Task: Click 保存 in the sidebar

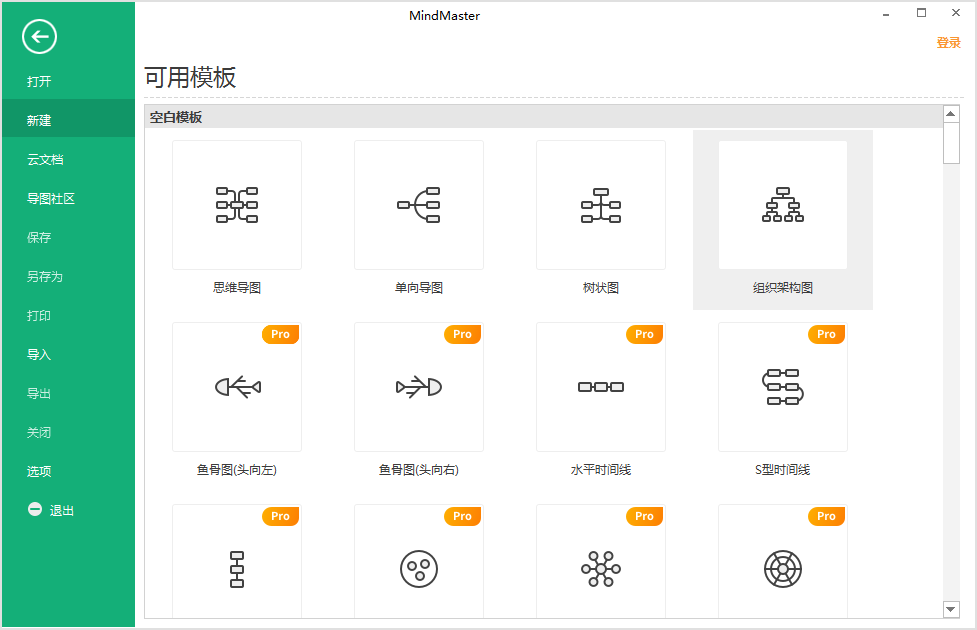Action: 69,237
